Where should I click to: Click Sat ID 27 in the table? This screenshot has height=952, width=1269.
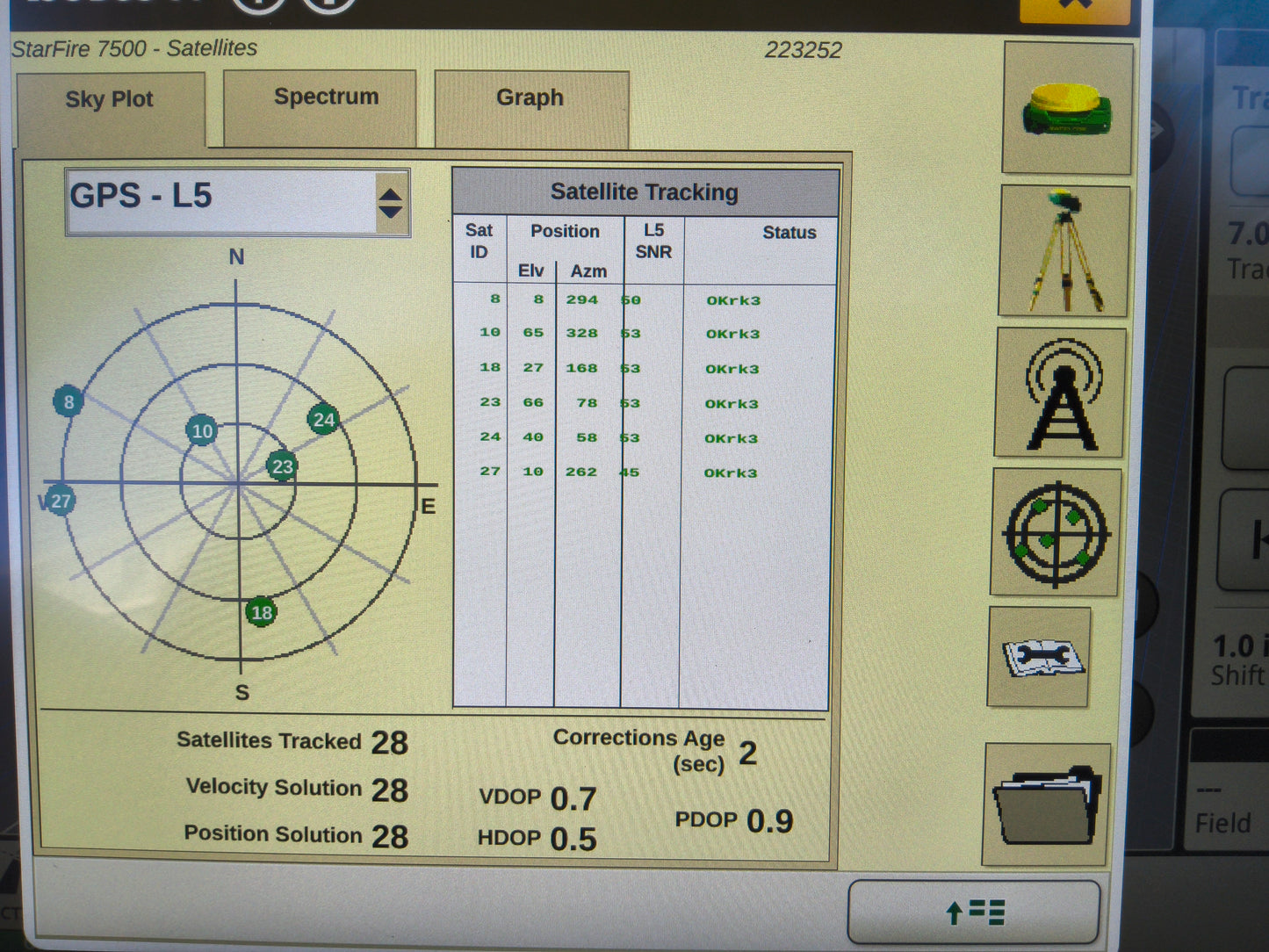coord(490,471)
